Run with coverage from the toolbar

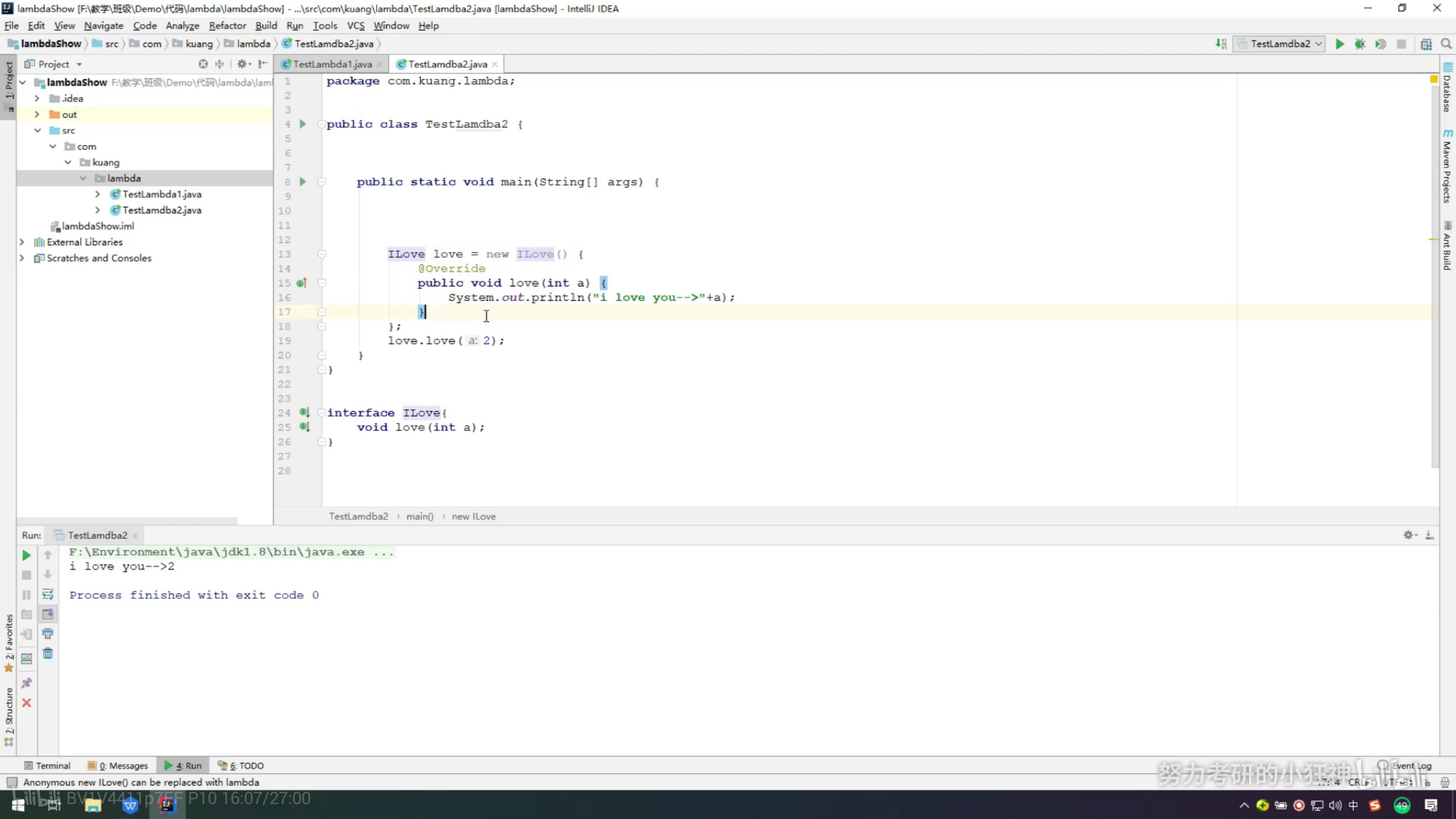(1381, 44)
